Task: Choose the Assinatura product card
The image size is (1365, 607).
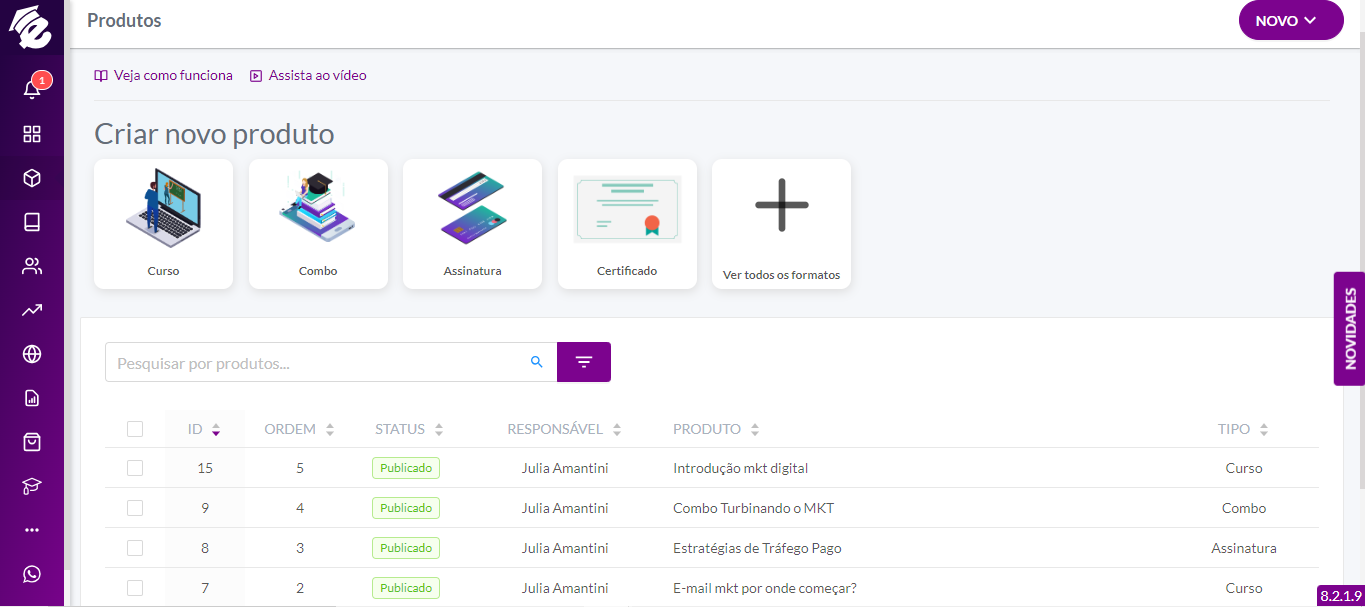Action: (x=472, y=224)
